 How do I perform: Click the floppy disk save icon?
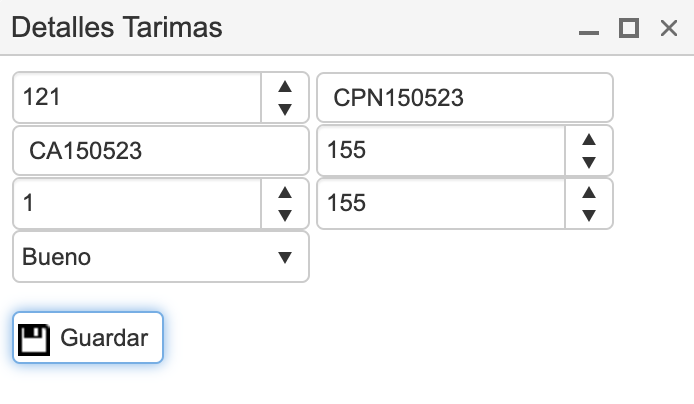34,340
